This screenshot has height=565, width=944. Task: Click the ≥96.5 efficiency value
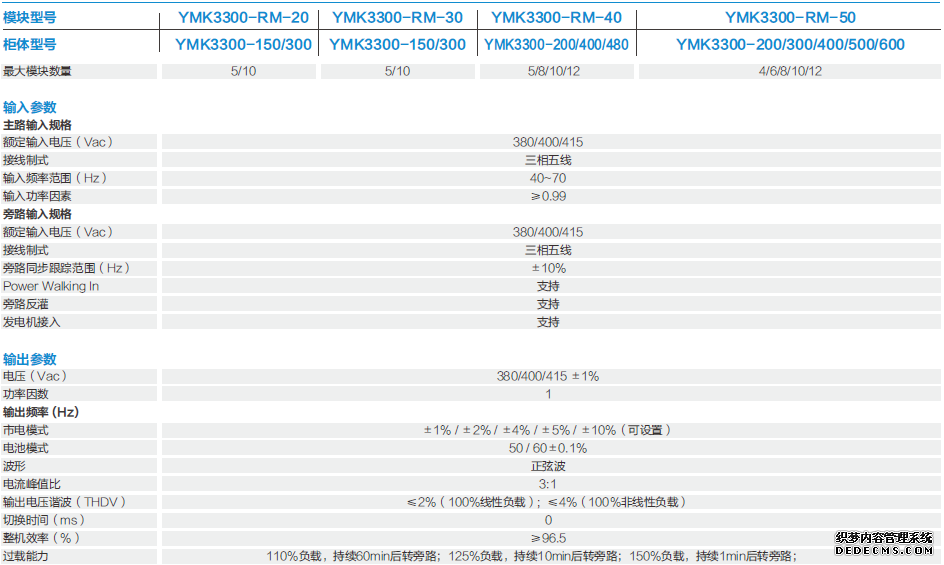coord(548,538)
